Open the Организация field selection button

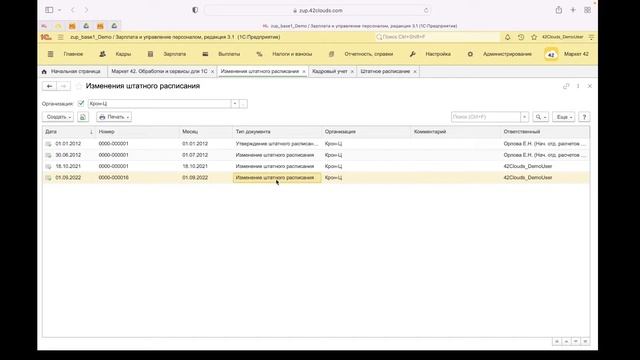[243, 104]
